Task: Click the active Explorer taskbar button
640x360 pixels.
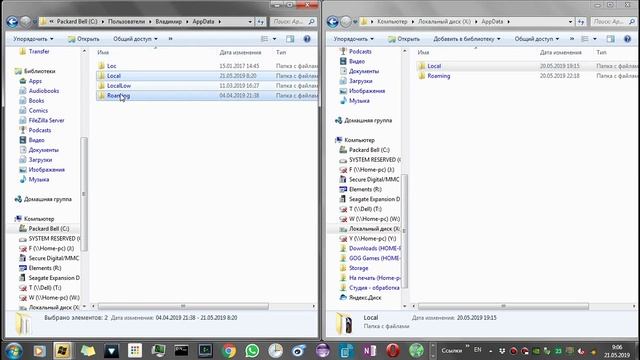Action: pos(62,351)
